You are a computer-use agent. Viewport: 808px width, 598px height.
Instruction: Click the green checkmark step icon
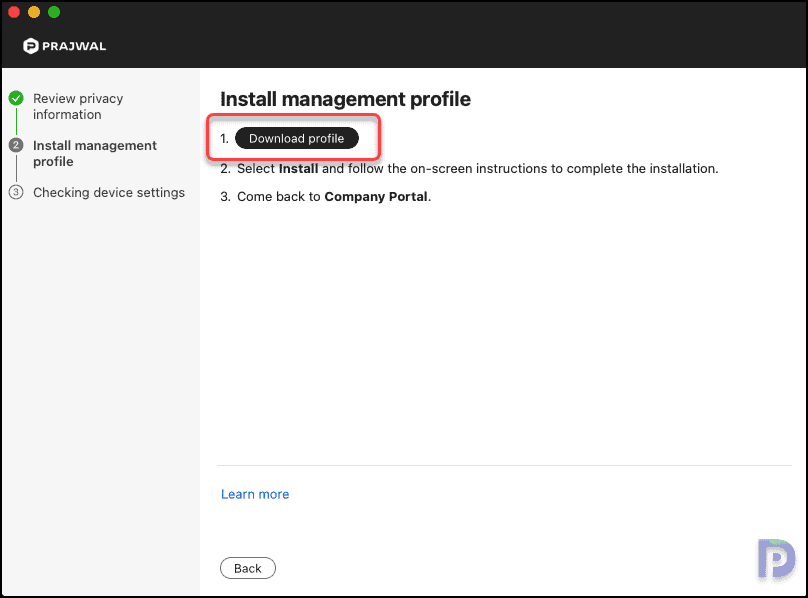(x=16, y=98)
